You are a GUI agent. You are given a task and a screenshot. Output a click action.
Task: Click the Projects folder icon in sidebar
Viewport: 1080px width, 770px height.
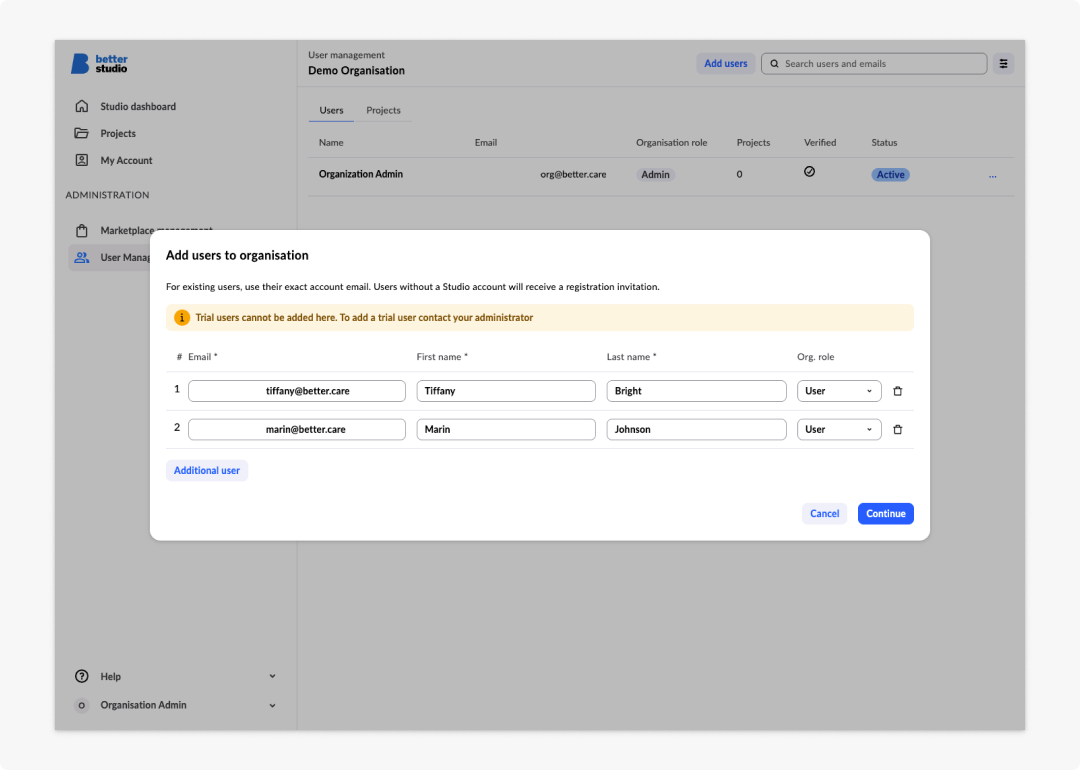point(82,133)
